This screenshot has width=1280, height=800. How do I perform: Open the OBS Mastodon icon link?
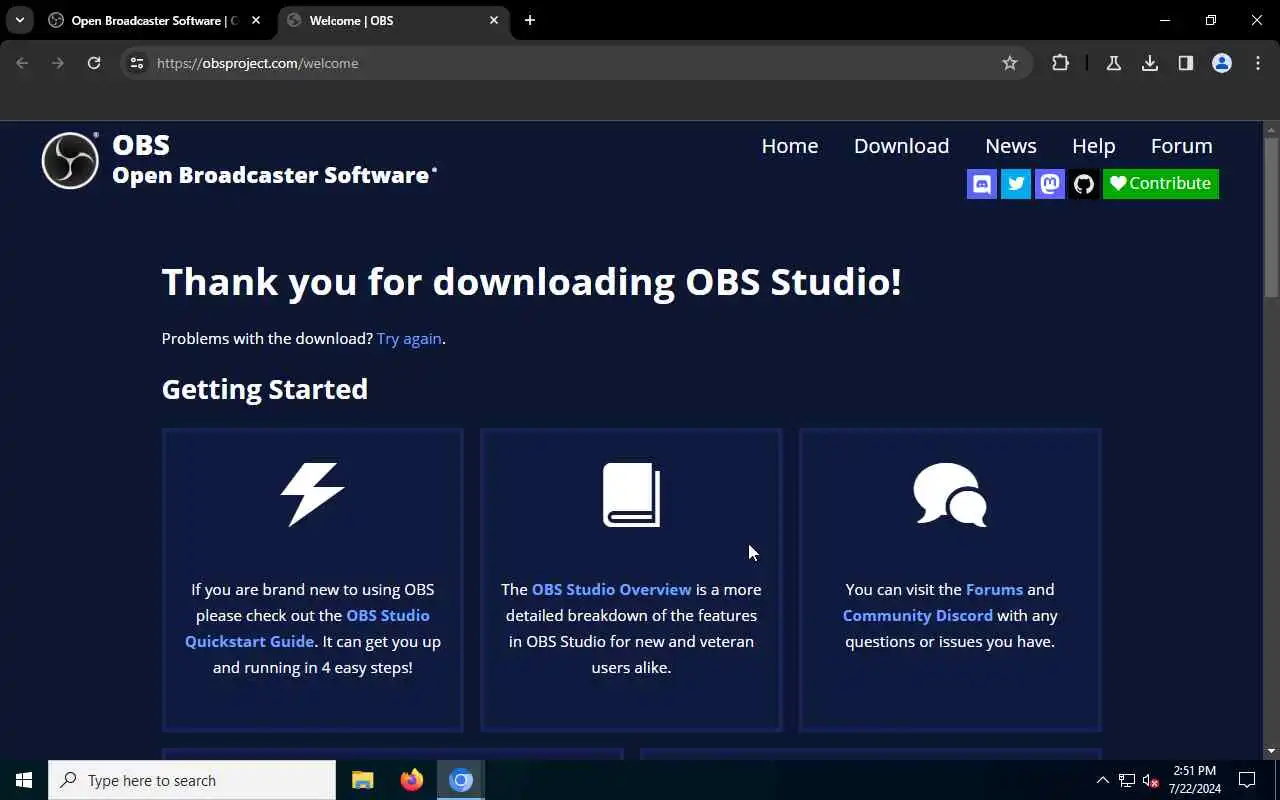click(1050, 184)
